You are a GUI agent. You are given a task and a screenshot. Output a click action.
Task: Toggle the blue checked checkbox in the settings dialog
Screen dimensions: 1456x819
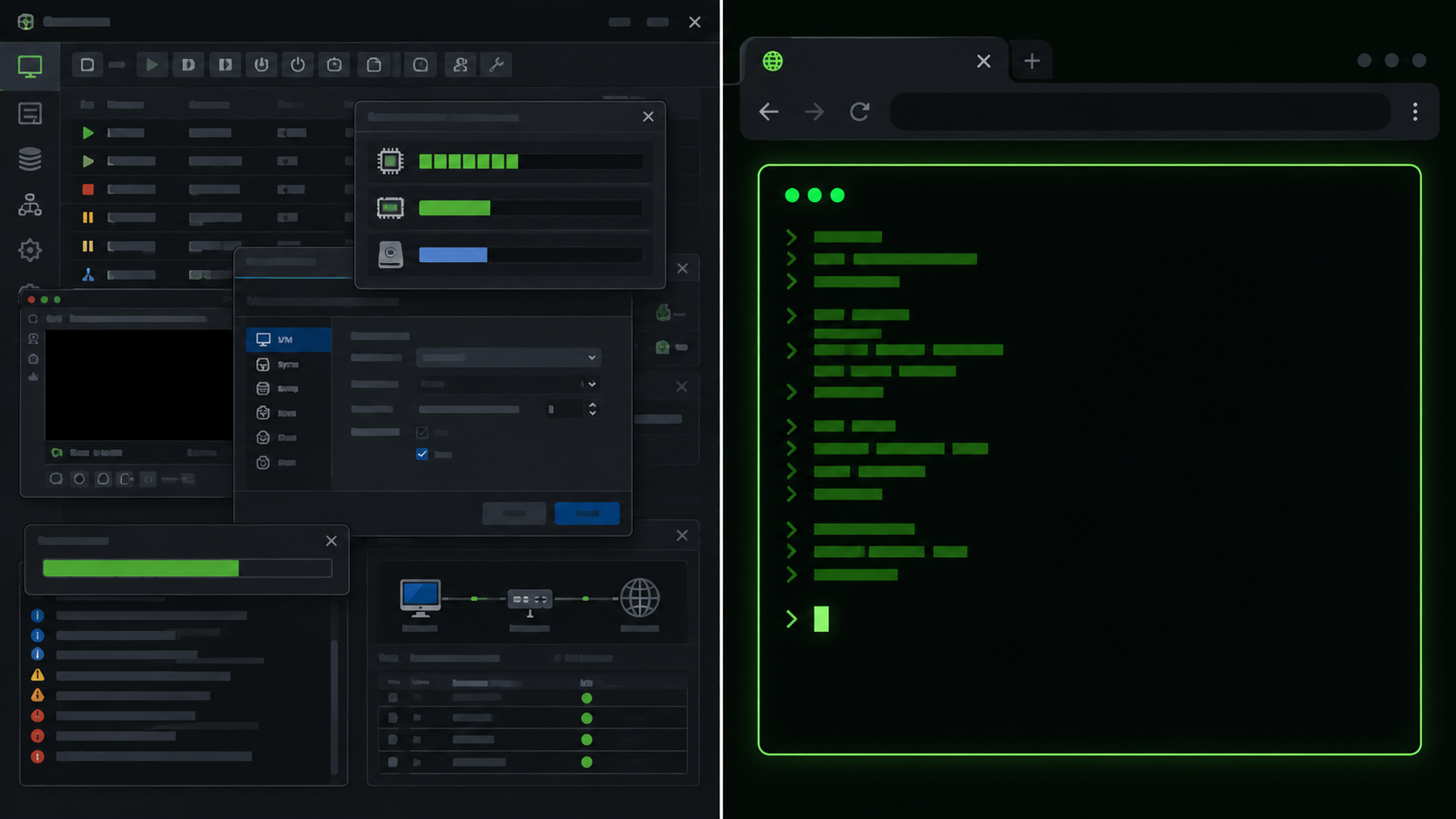coord(422,453)
